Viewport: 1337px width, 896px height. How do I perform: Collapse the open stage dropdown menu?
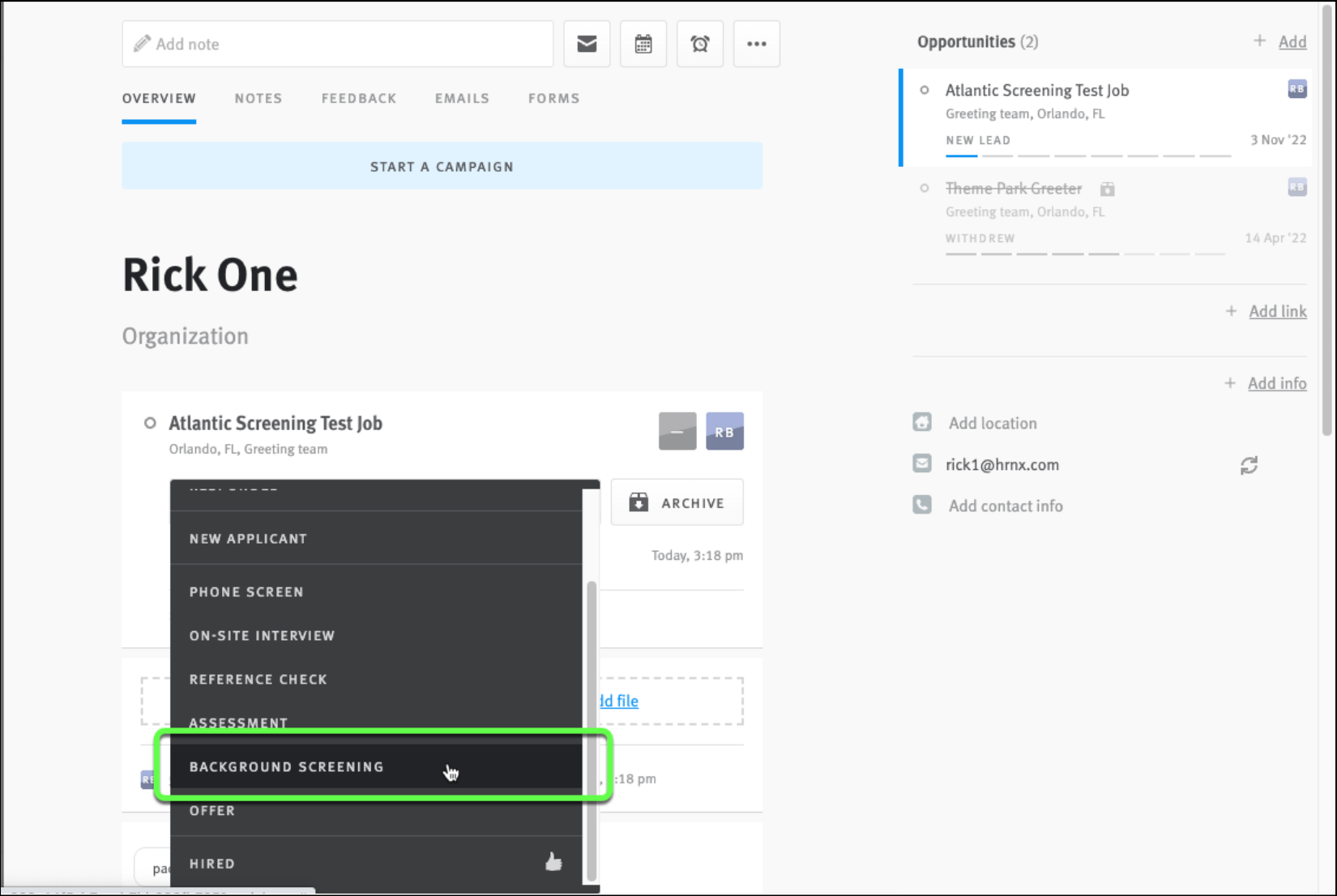click(677, 431)
